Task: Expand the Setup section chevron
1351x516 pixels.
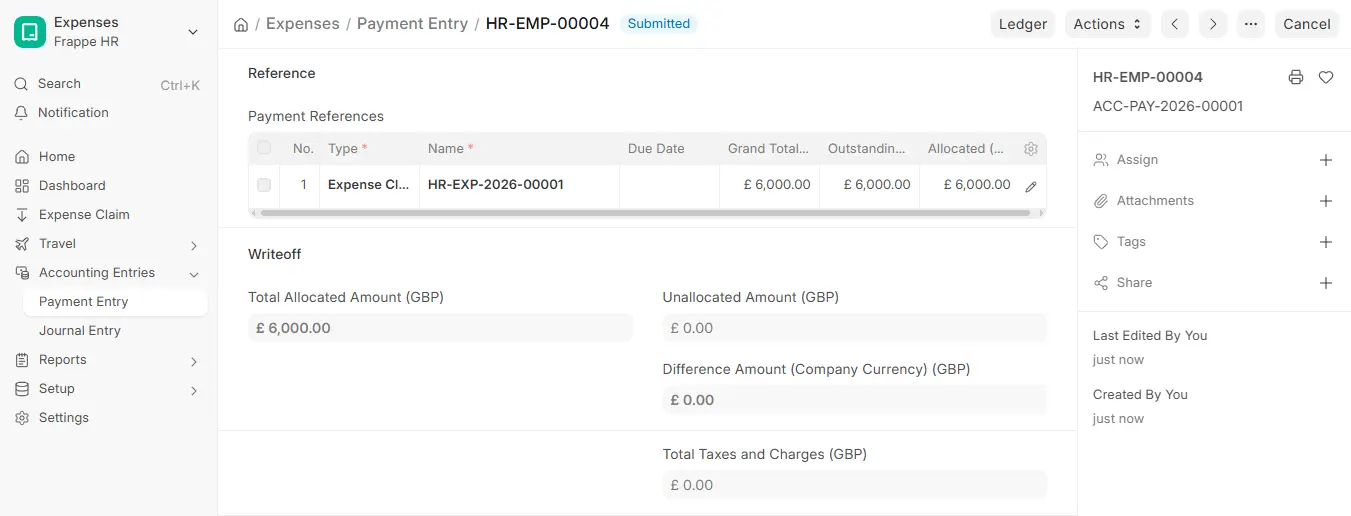Action: pyautogui.click(x=194, y=390)
